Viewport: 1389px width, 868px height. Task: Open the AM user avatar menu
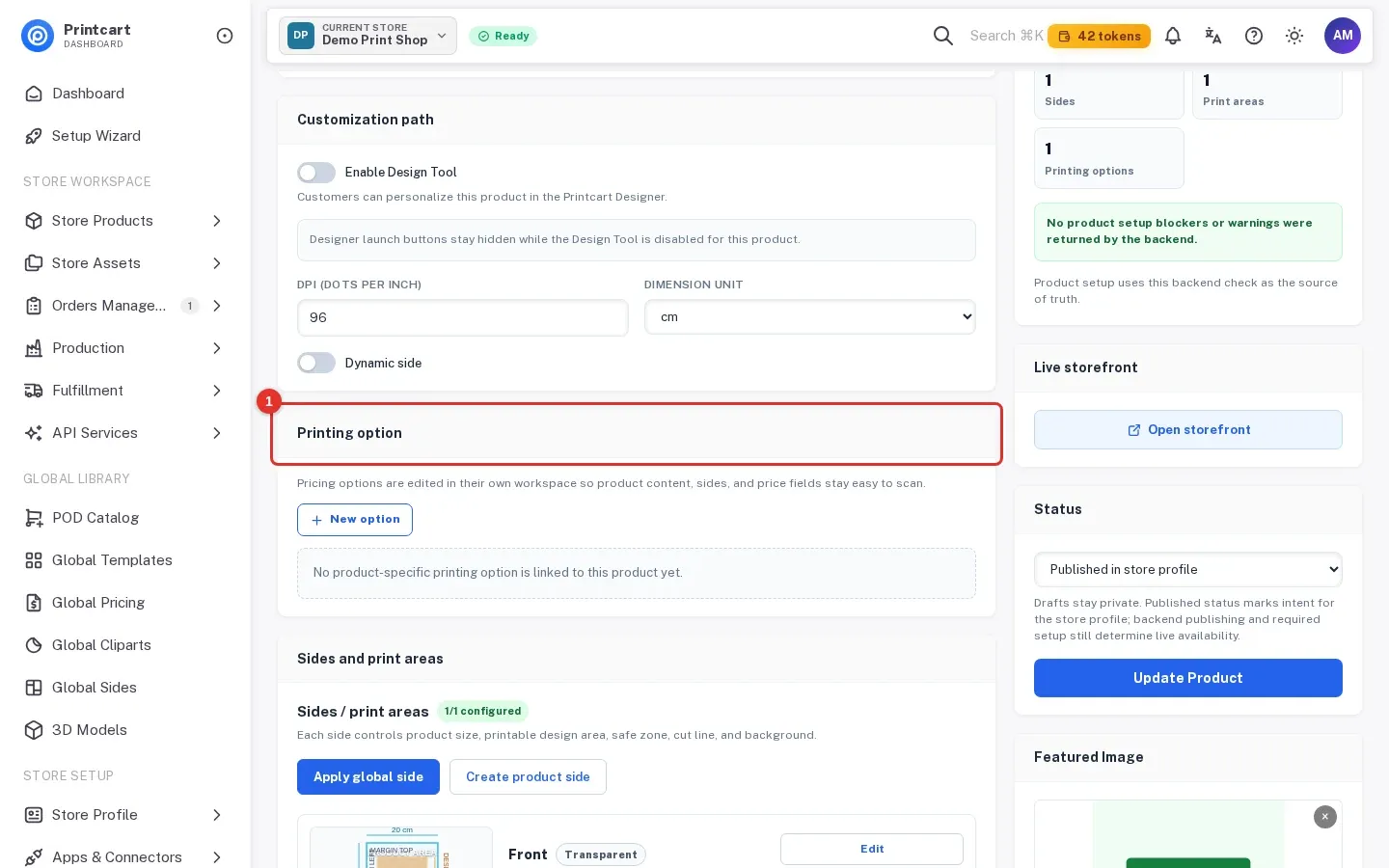(1343, 36)
